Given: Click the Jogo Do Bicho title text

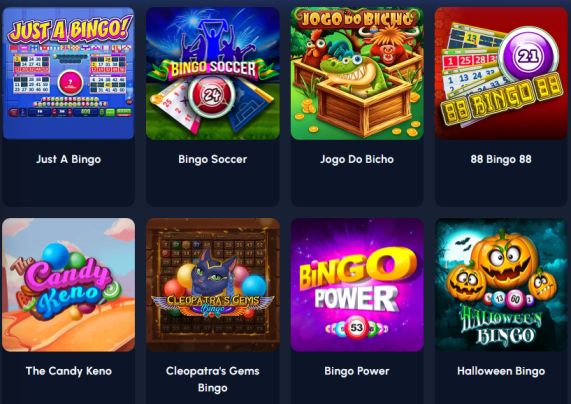Looking at the screenshot, I should coord(357,159).
